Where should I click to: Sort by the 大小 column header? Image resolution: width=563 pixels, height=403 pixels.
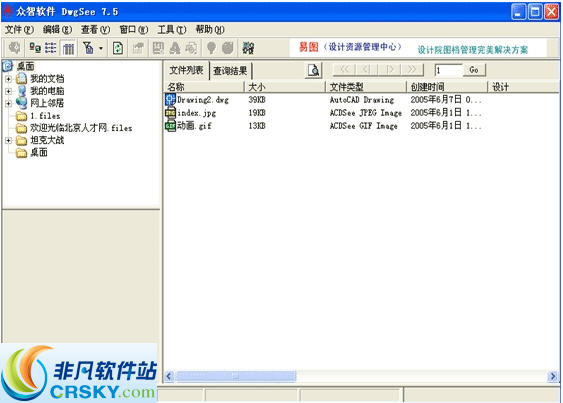tap(285, 87)
